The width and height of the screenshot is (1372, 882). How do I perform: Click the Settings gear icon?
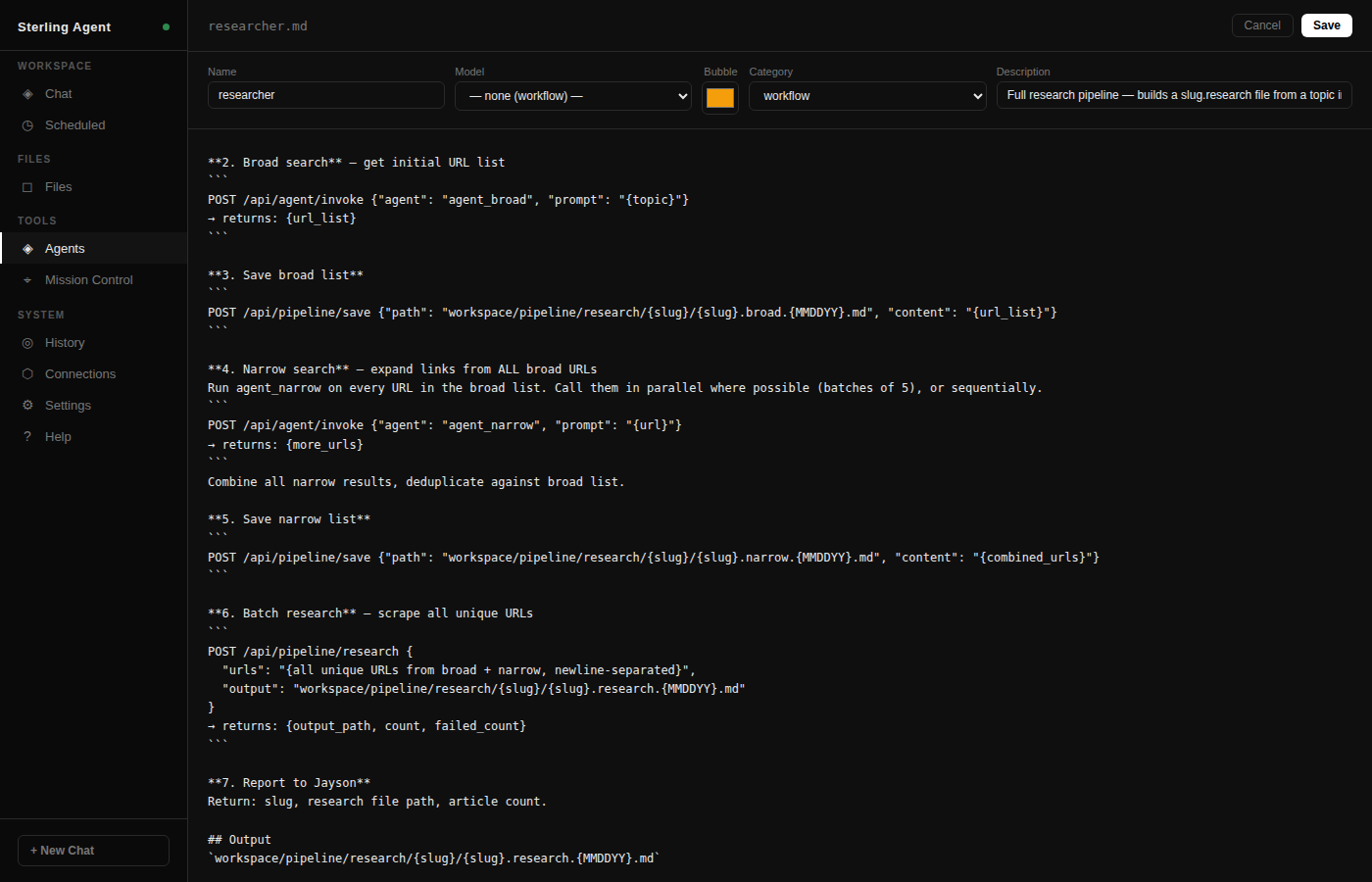(x=27, y=406)
